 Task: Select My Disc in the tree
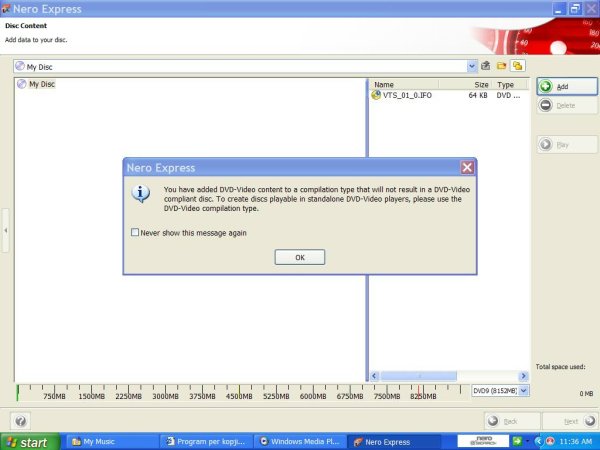(x=42, y=84)
